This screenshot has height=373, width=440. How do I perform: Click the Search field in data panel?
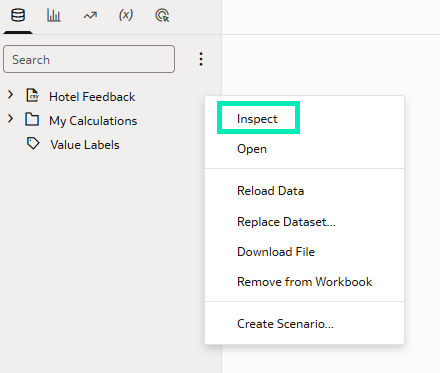coord(89,59)
